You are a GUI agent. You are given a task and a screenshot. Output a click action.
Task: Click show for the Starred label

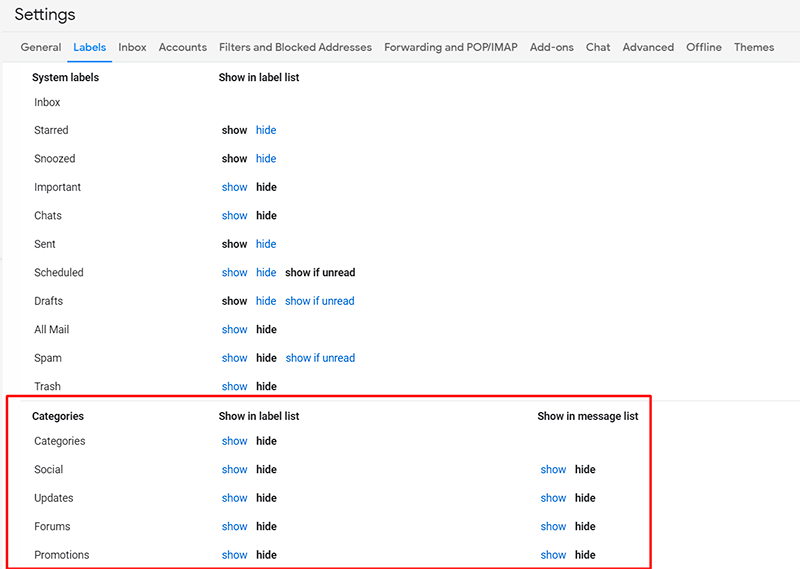click(x=234, y=130)
